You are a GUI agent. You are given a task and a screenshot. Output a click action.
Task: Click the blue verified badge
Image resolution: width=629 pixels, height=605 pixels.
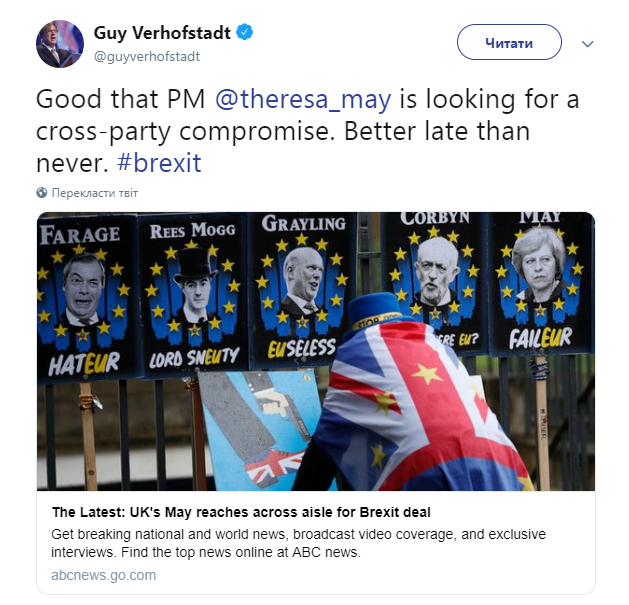(x=245, y=33)
